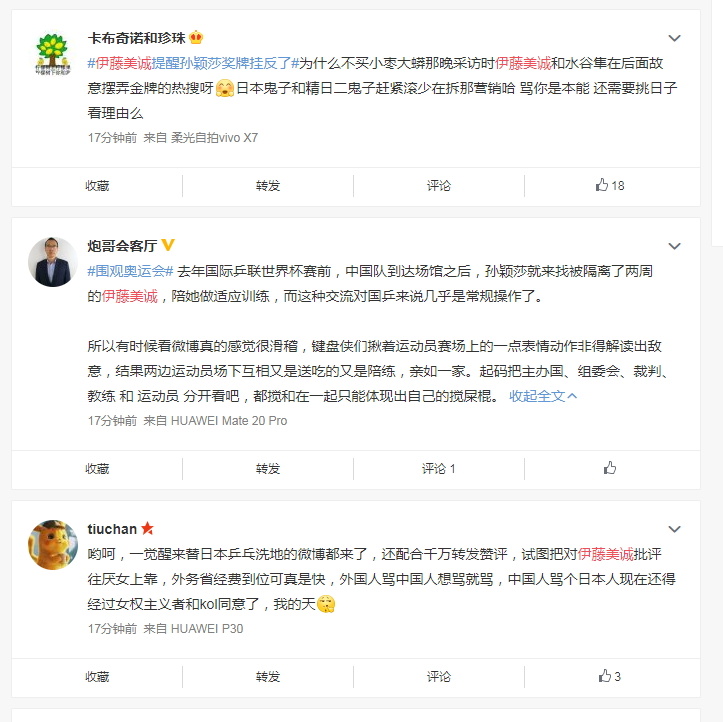Like tiuchan's post with the thumbs-up
The height and width of the screenshot is (722, 723).
pyautogui.click(x=610, y=676)
